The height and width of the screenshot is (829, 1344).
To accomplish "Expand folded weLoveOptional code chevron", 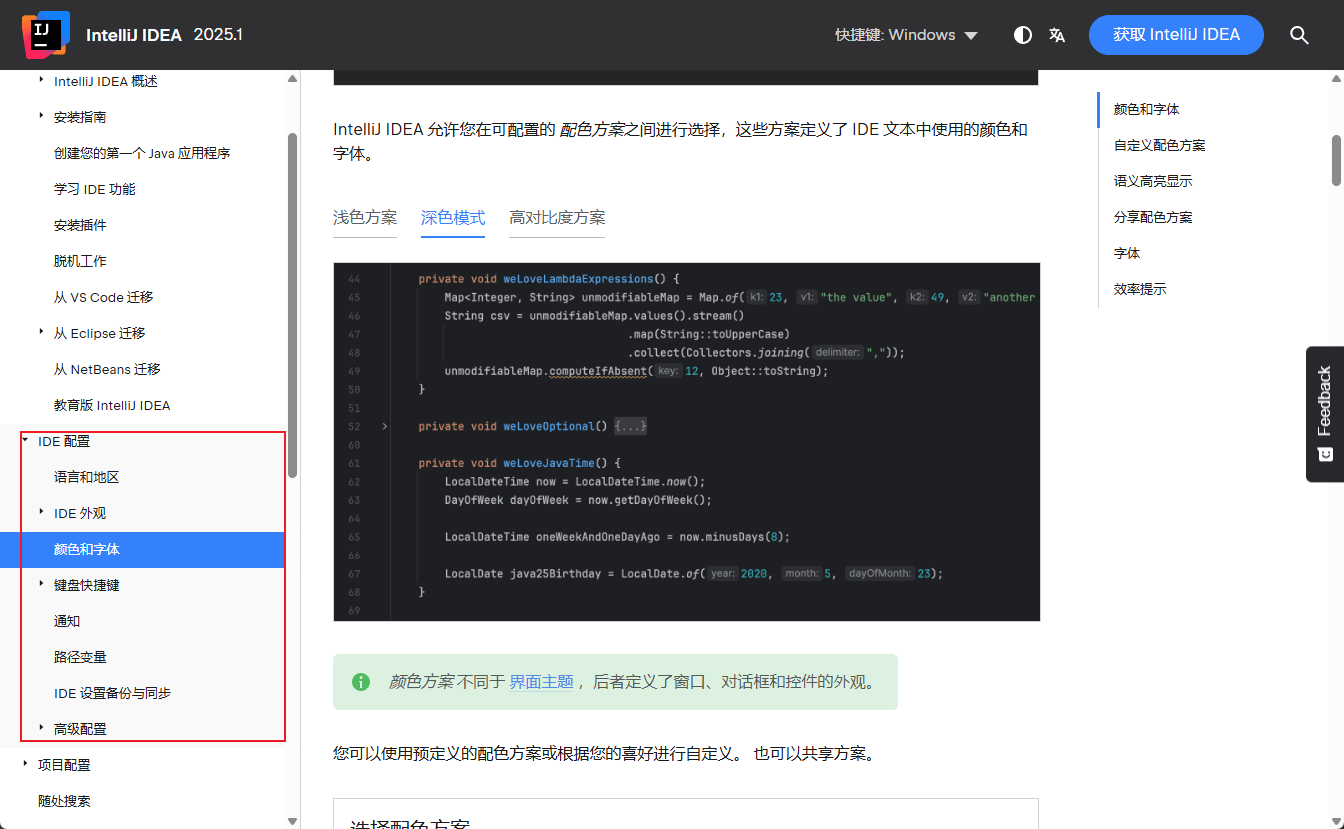I will tap(385, 426).
